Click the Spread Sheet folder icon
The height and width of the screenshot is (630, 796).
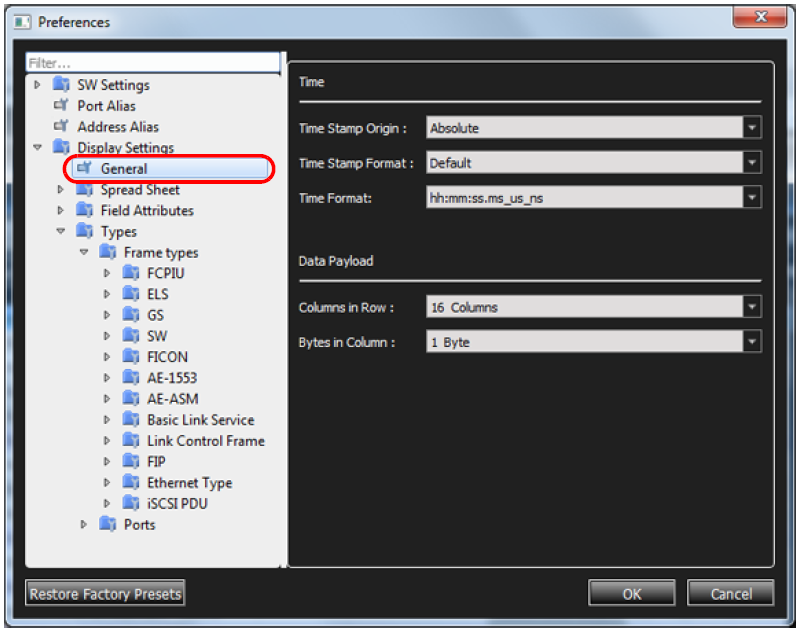(84, 189)
